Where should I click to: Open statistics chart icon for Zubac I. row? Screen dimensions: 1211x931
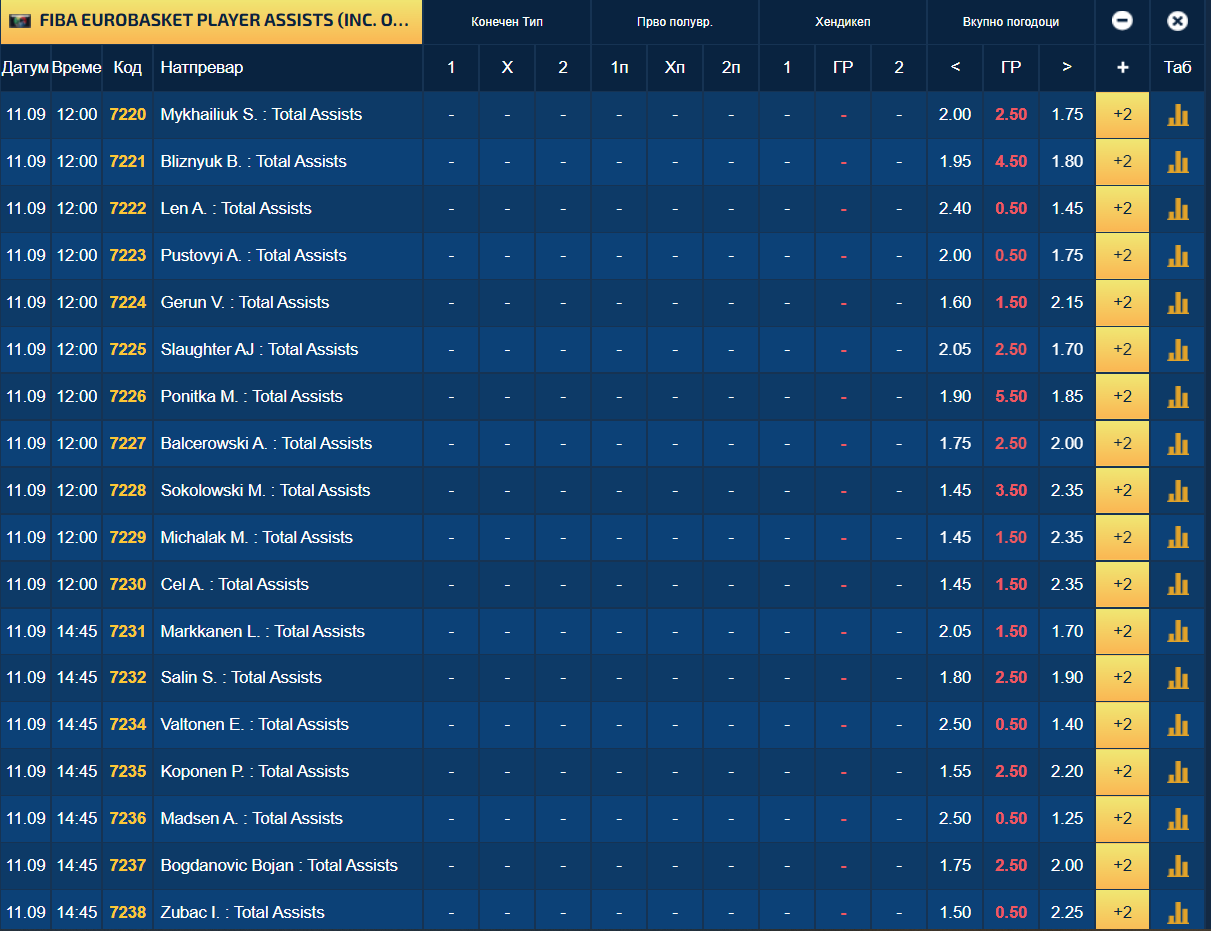click(x=1178, y=913)
